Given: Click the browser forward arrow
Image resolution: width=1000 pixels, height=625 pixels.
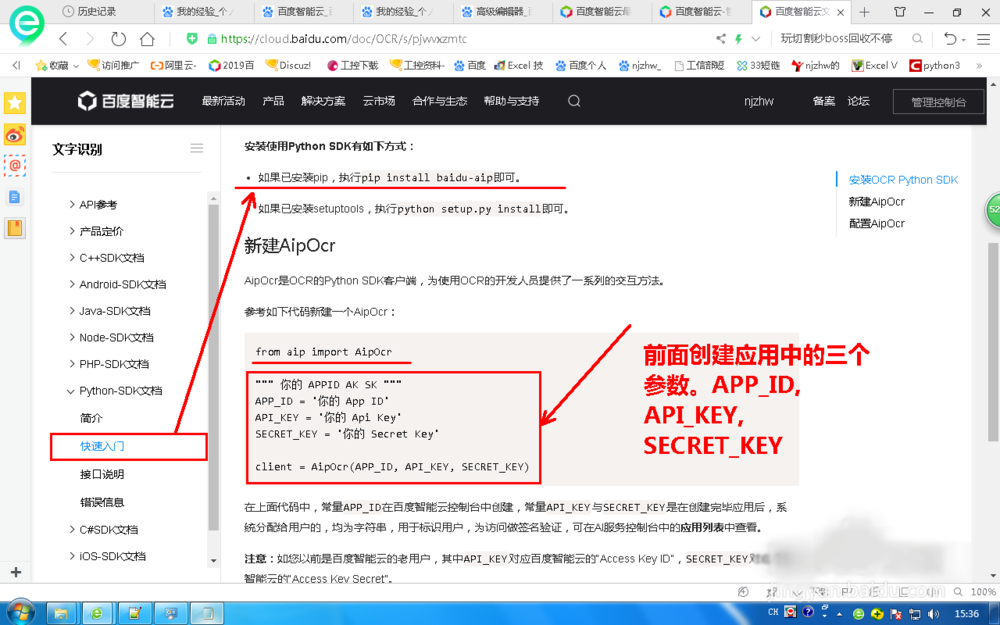Looking at the screenshot, I should 89,39.
